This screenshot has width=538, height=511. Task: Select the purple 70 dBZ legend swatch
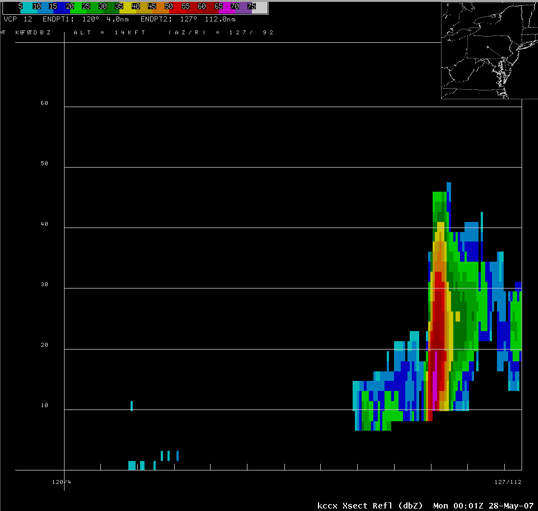click(x=243, y=8)
